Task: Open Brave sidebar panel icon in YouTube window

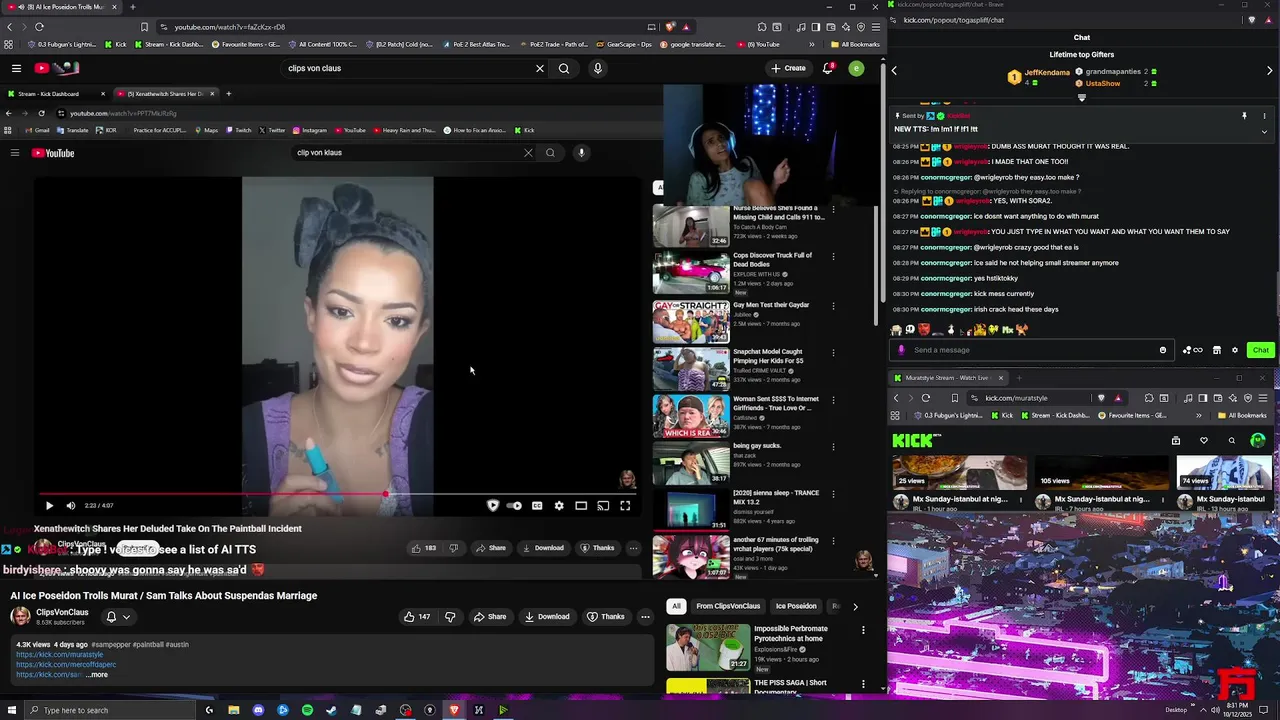Action: (x=816, y=27)
